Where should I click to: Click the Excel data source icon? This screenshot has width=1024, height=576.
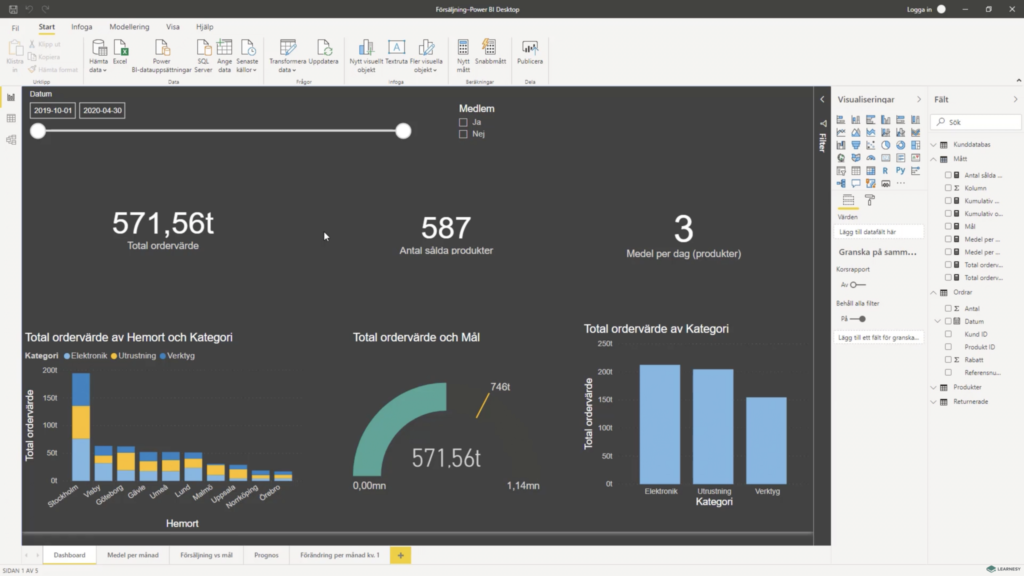click(120, 52)
